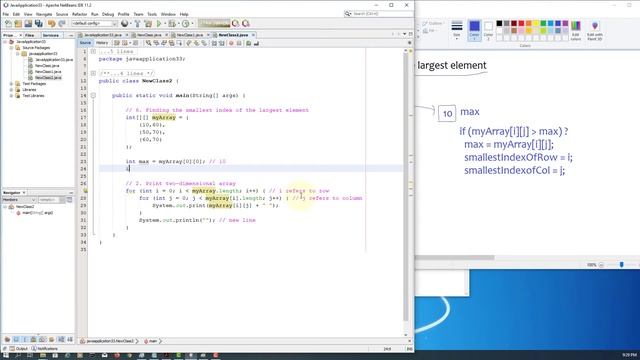Click the Edit with Paint 3D icon
Image resolution: width=640 pixels, height=360 pixels.
595,30
